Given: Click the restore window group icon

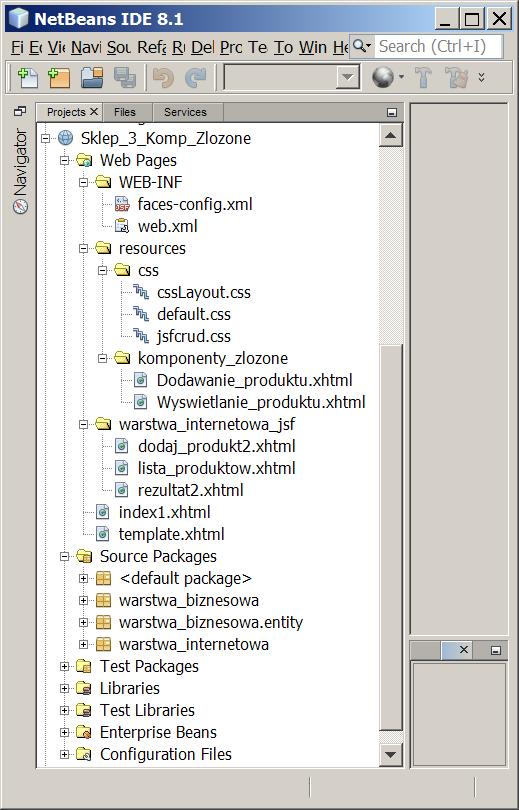Looking at the screenshot, I should [x=20, y=111].
